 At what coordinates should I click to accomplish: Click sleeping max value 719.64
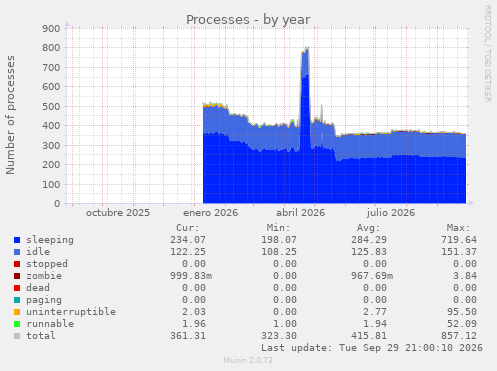click(459, 240)
